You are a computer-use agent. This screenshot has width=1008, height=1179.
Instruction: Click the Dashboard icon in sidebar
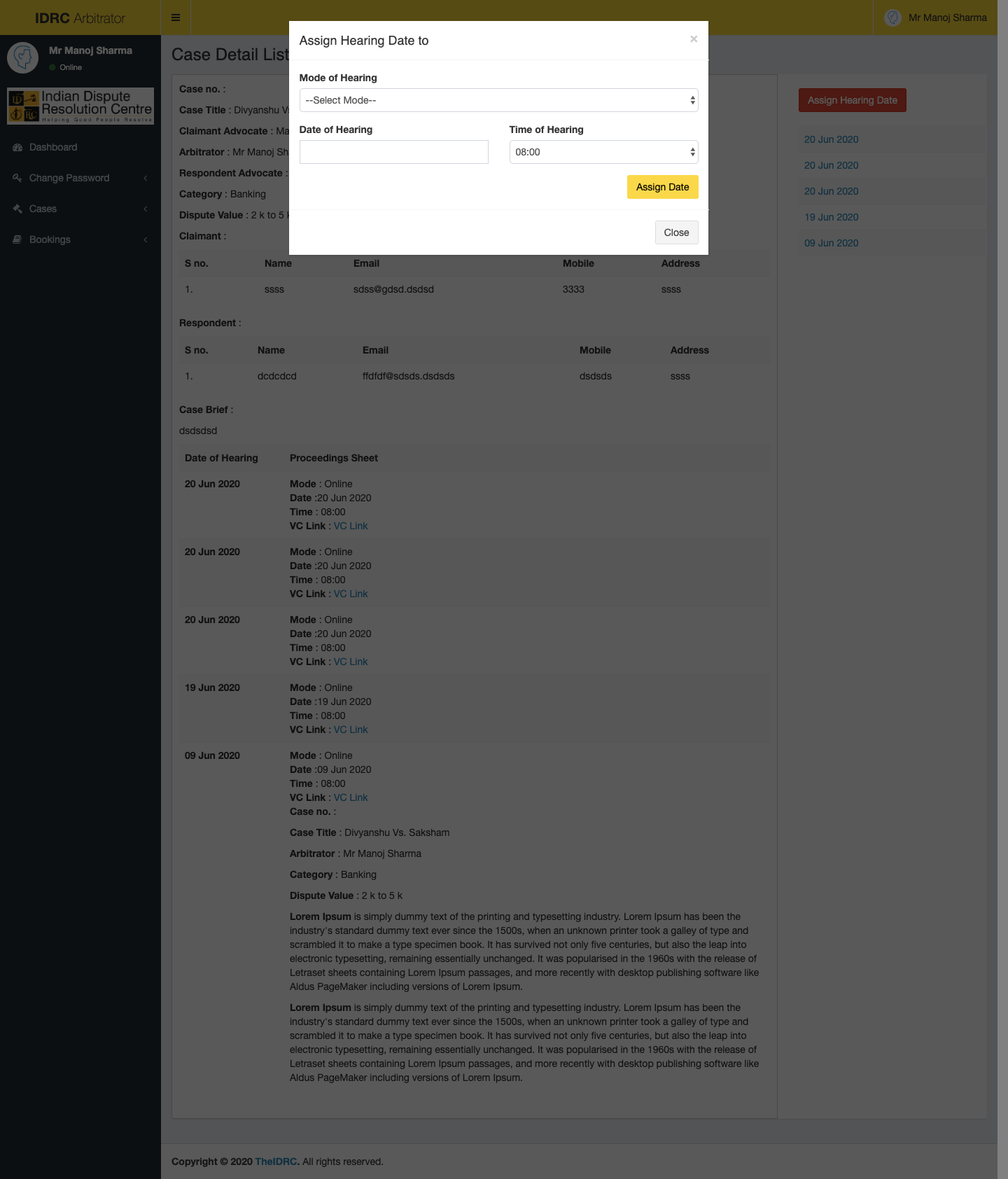(x=17, y=148)
